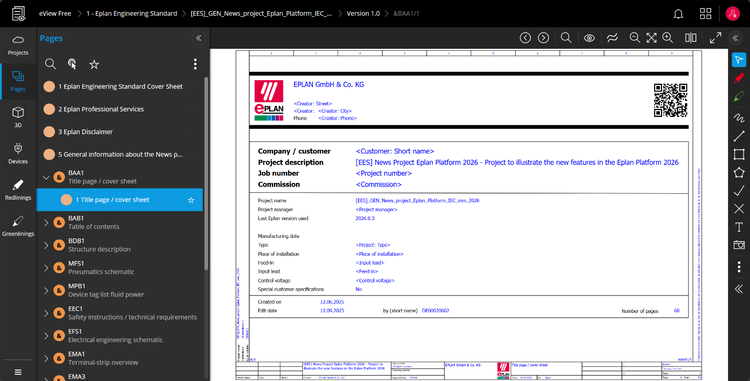Zoom out of the drawing
750x381 pixels.
635,38
